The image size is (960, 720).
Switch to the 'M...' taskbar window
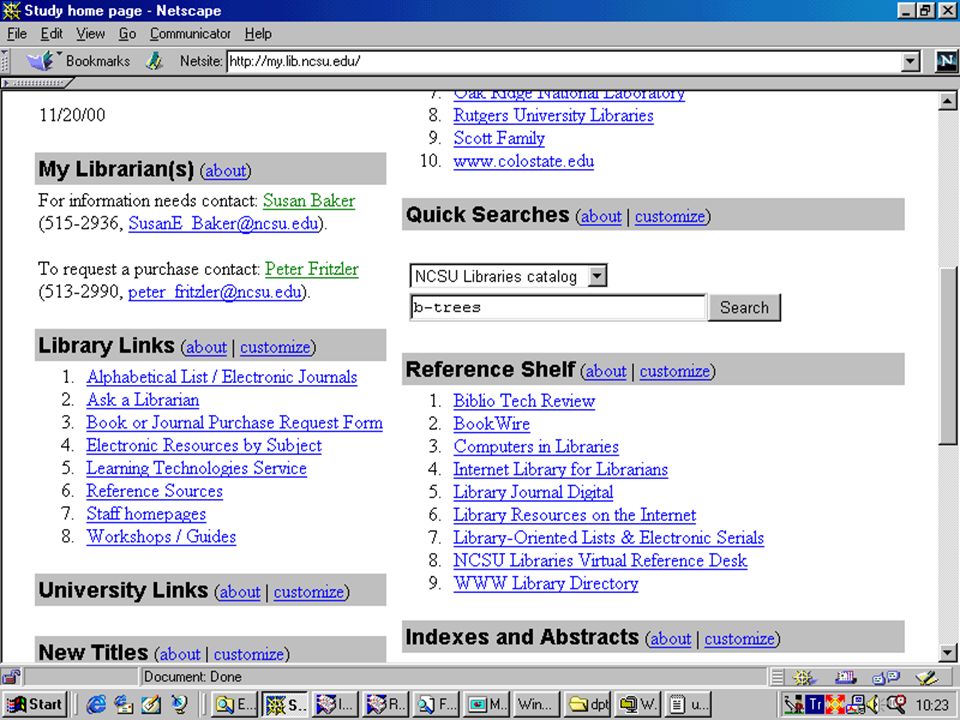[487, 705]
